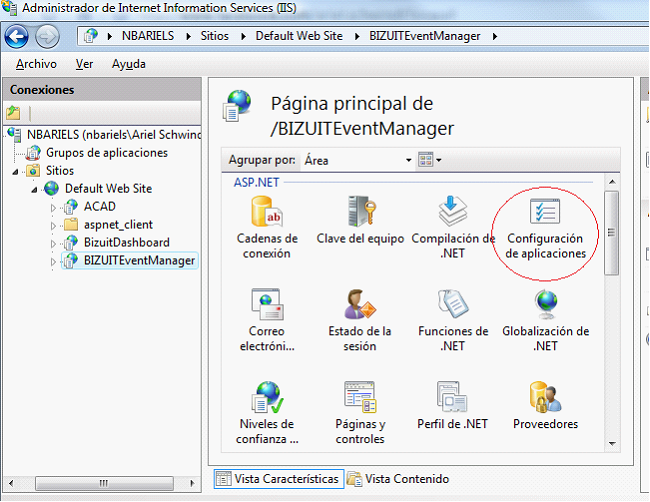The height and width of the screenshot is (502, 650).
Task: Click the features list scroll down arrow
Action: click(x=612, y=444)
